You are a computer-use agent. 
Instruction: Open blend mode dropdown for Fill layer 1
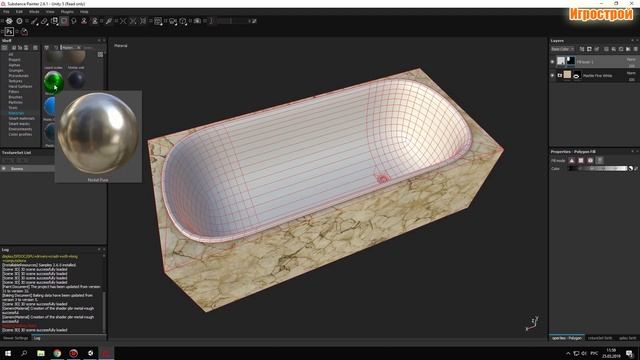(631, 59)
